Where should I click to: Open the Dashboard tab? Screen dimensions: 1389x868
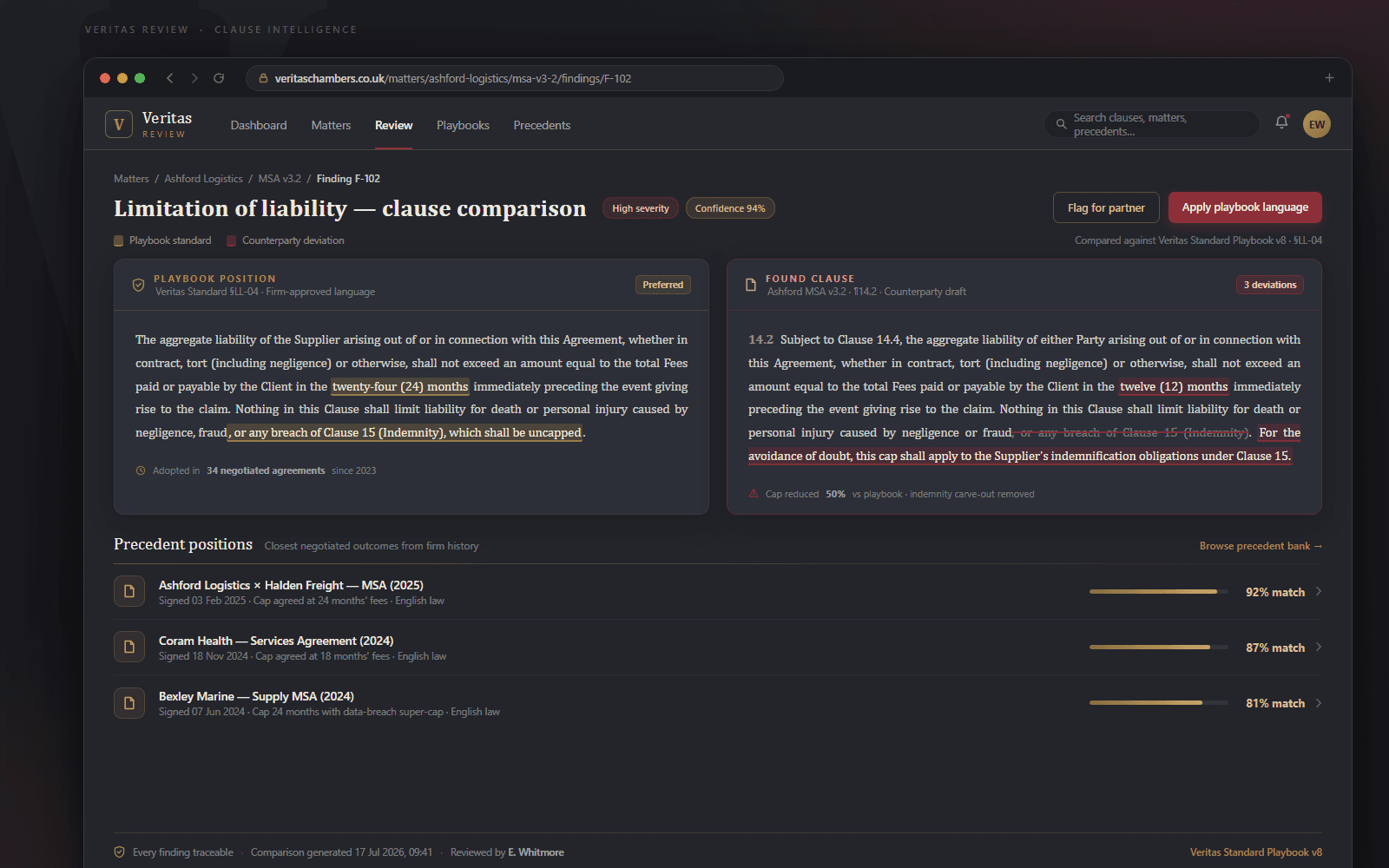click(259, 125)
